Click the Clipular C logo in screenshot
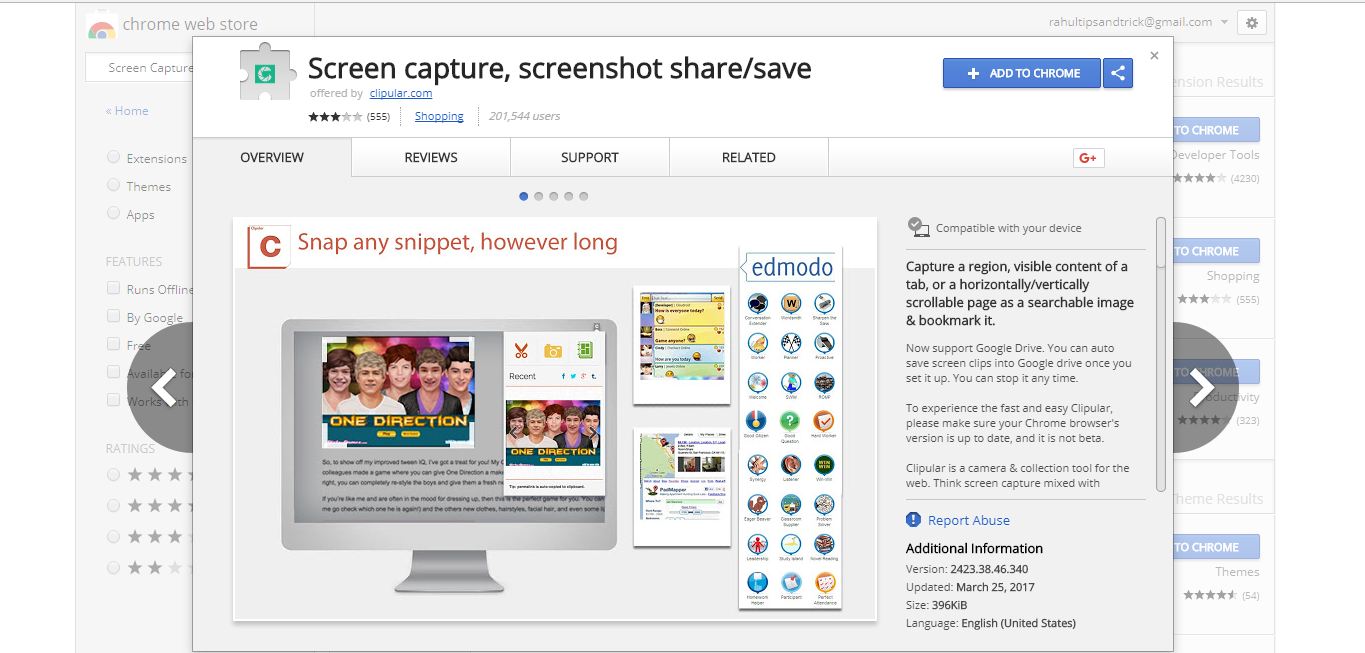The height and width of the screenshot is (653, 1365). pyautogui.click(x=268, y=247)
